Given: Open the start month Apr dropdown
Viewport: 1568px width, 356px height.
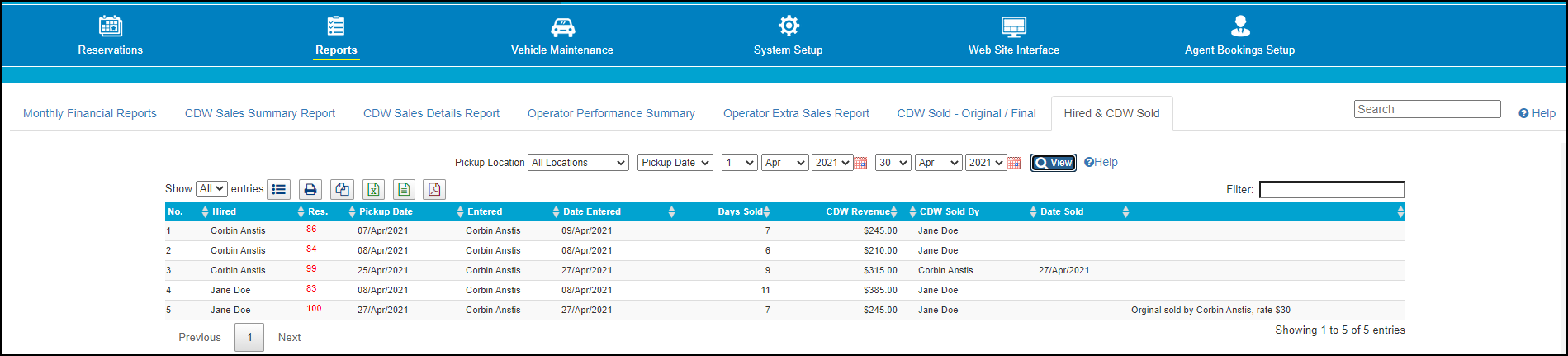Looking at the screenshot, I should click(x=784, y=163).
